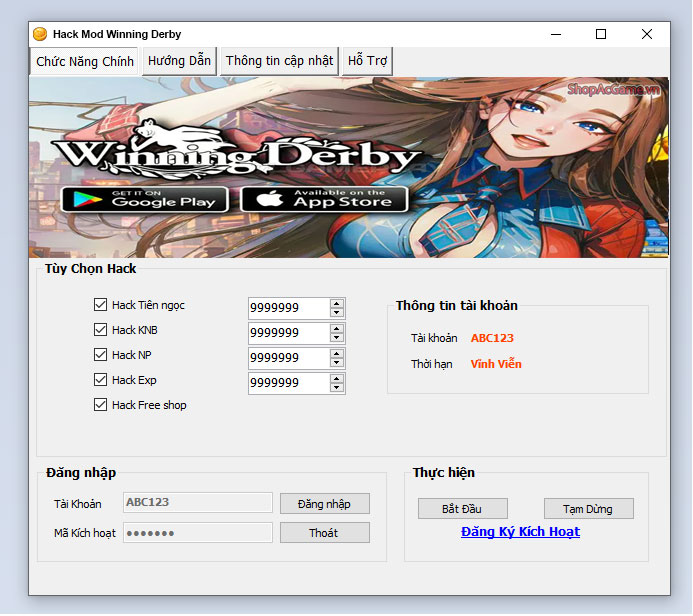Close the Hack Mod Winning Derby window
693x616 pixels.
(x=647, y=34)
